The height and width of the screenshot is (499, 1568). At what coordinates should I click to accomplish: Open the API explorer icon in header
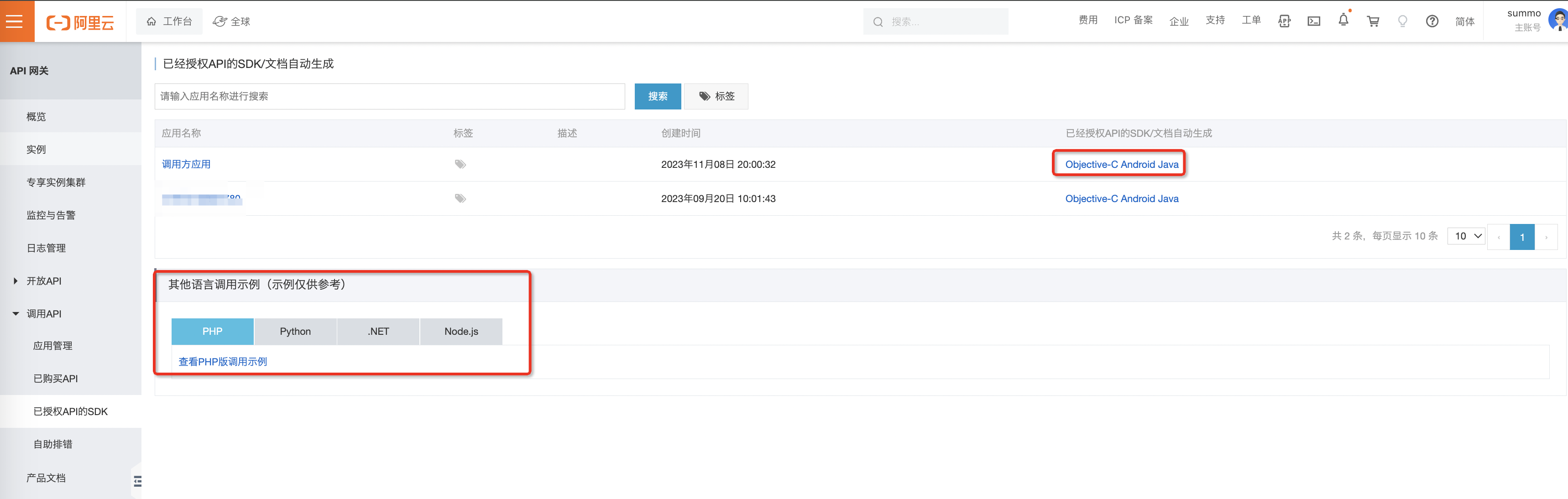pyautogui.click(x=1284, y=21)
